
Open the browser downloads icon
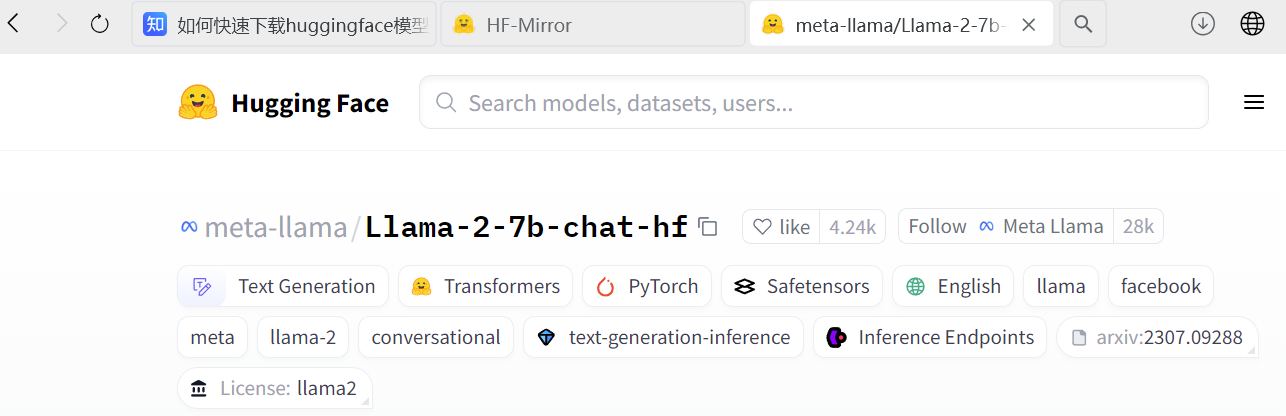point(1202,24)
